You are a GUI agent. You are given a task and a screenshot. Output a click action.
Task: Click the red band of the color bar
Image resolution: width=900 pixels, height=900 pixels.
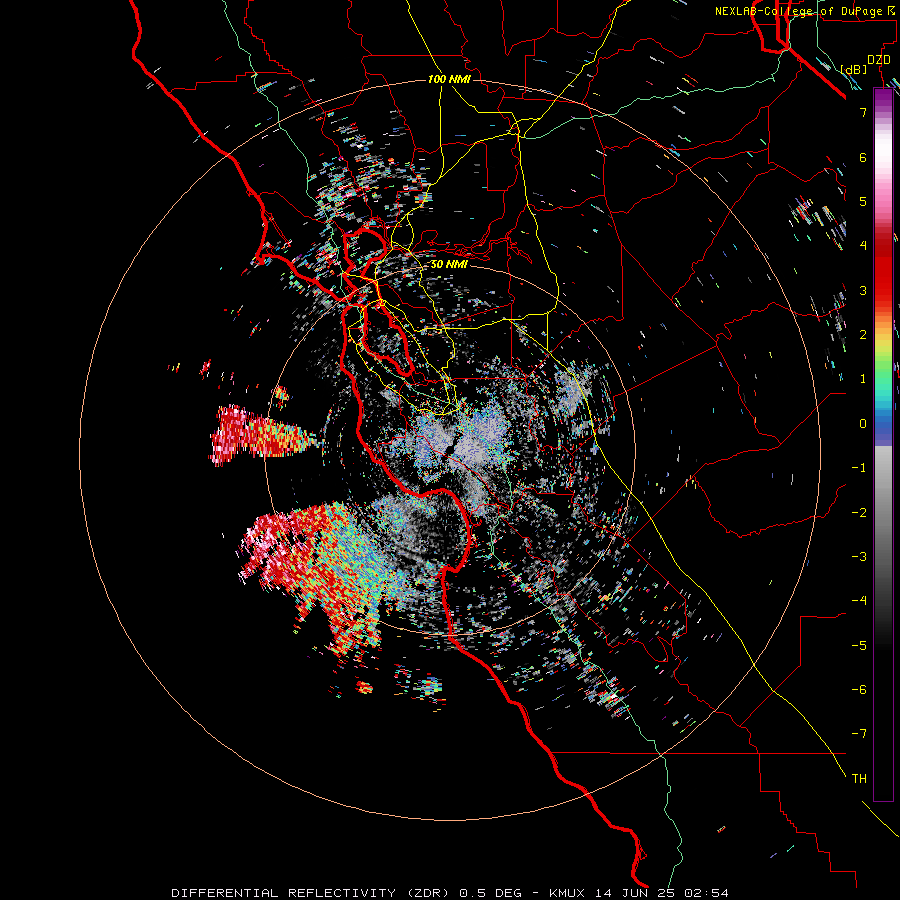pos(883,270)
